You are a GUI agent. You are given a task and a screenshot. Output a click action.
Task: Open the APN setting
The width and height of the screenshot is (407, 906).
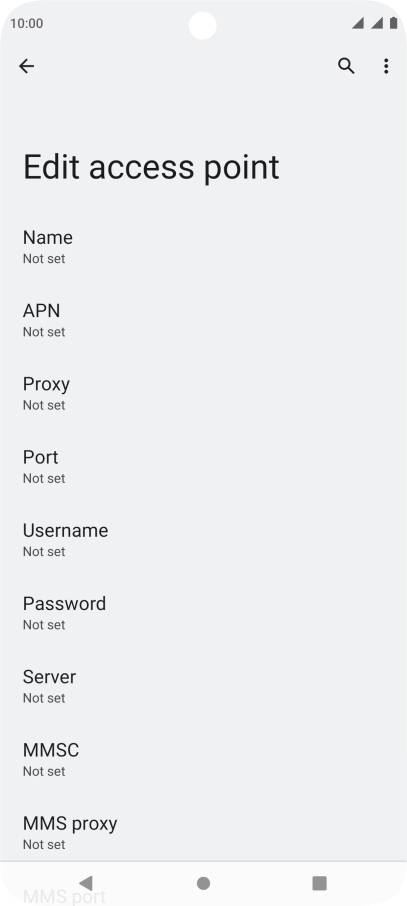(x=204, y=320)
